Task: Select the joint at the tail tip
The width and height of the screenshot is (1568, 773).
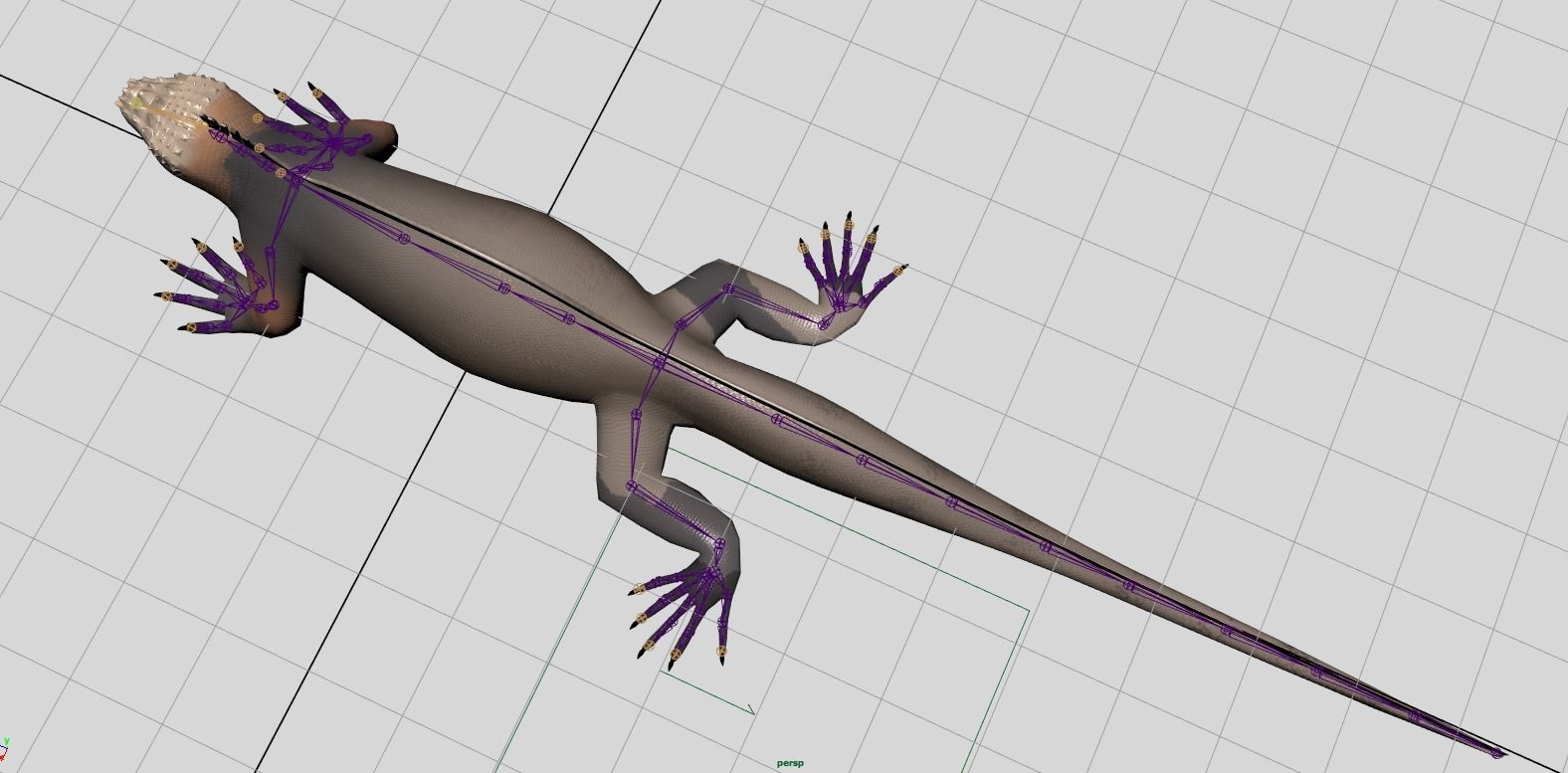Action: (x=1496, y=751)
